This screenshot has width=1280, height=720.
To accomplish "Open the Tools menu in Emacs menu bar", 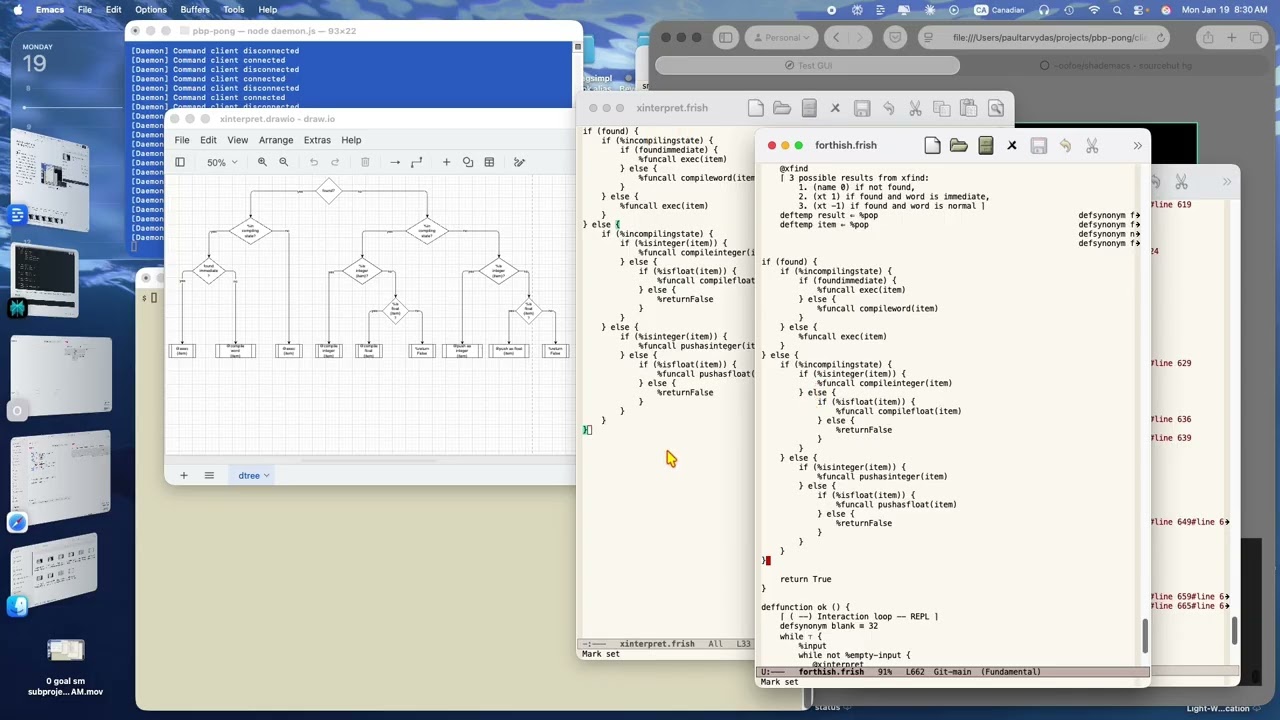I will click(x=234, y=9).
